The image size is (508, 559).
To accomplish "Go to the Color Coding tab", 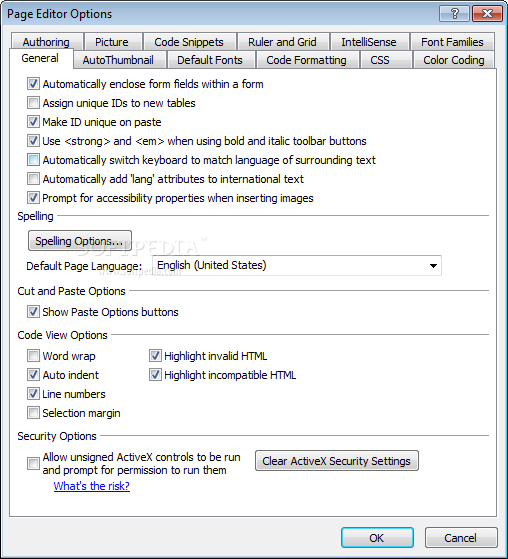I will coord(453,60).
